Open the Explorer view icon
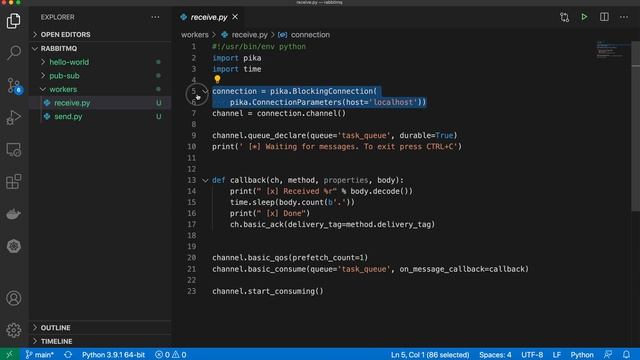 click(x=13, y=20)
